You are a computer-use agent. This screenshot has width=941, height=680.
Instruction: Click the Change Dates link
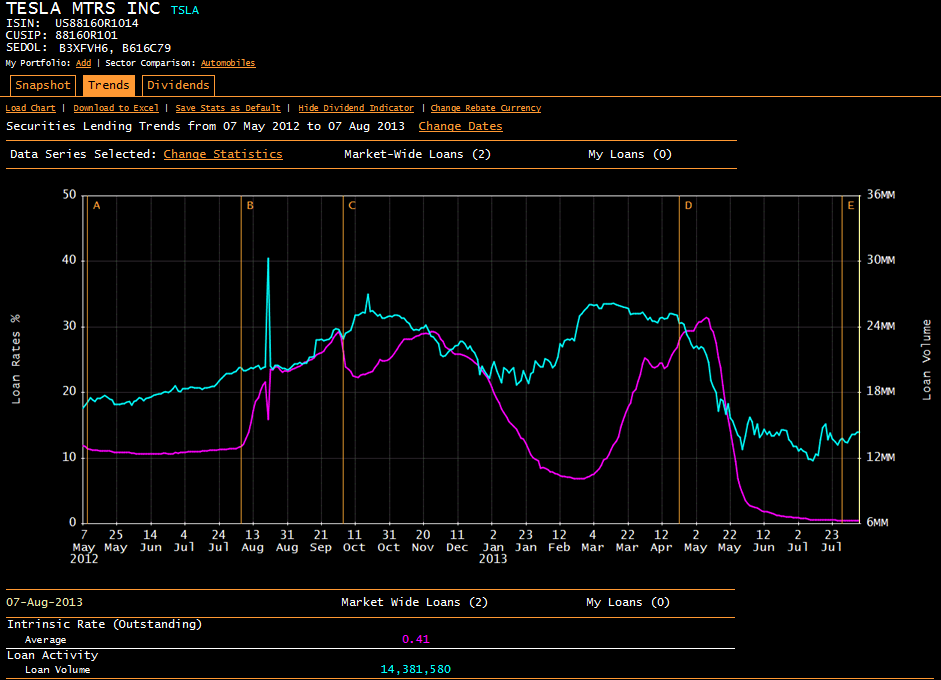coord(460,126)
